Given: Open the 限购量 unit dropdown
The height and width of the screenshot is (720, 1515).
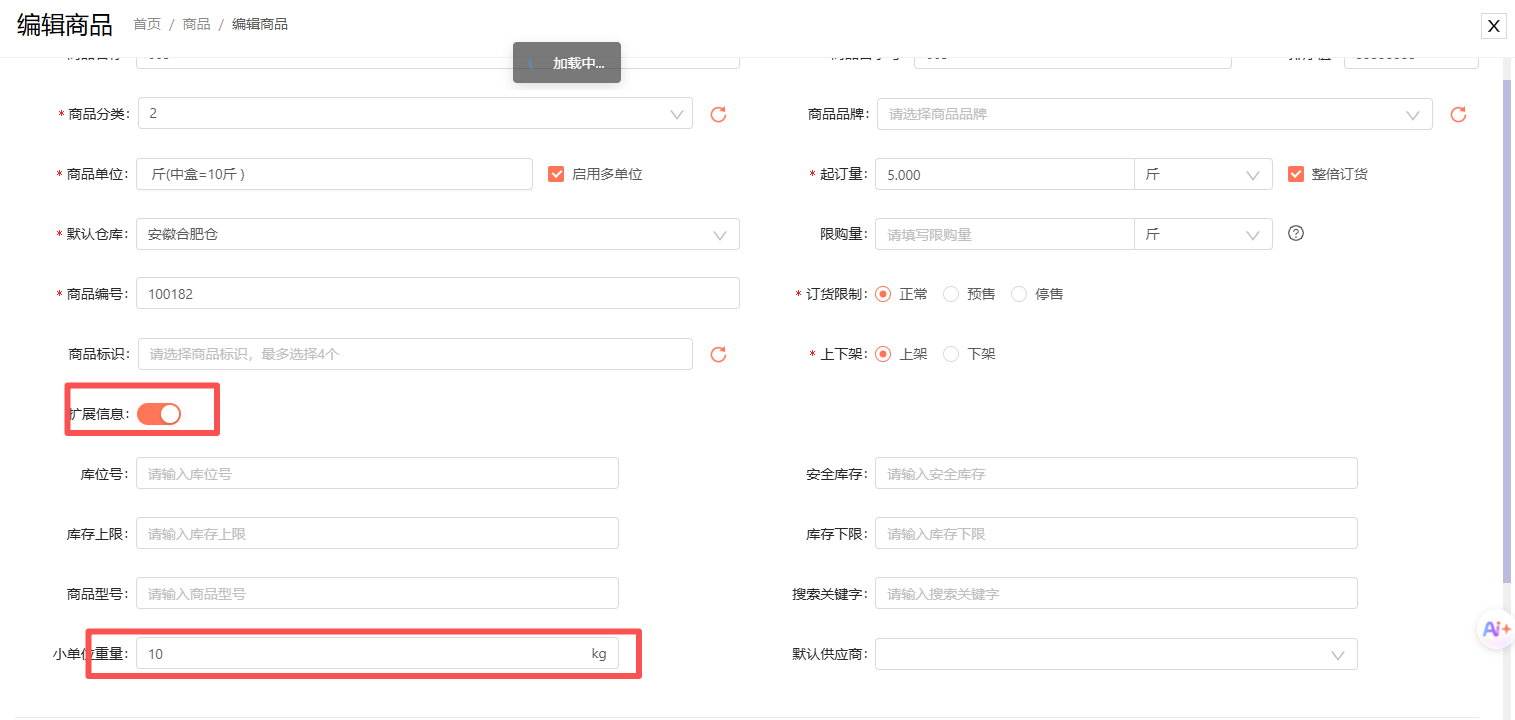Looking at the screenshot, I should click(1203, 234).
